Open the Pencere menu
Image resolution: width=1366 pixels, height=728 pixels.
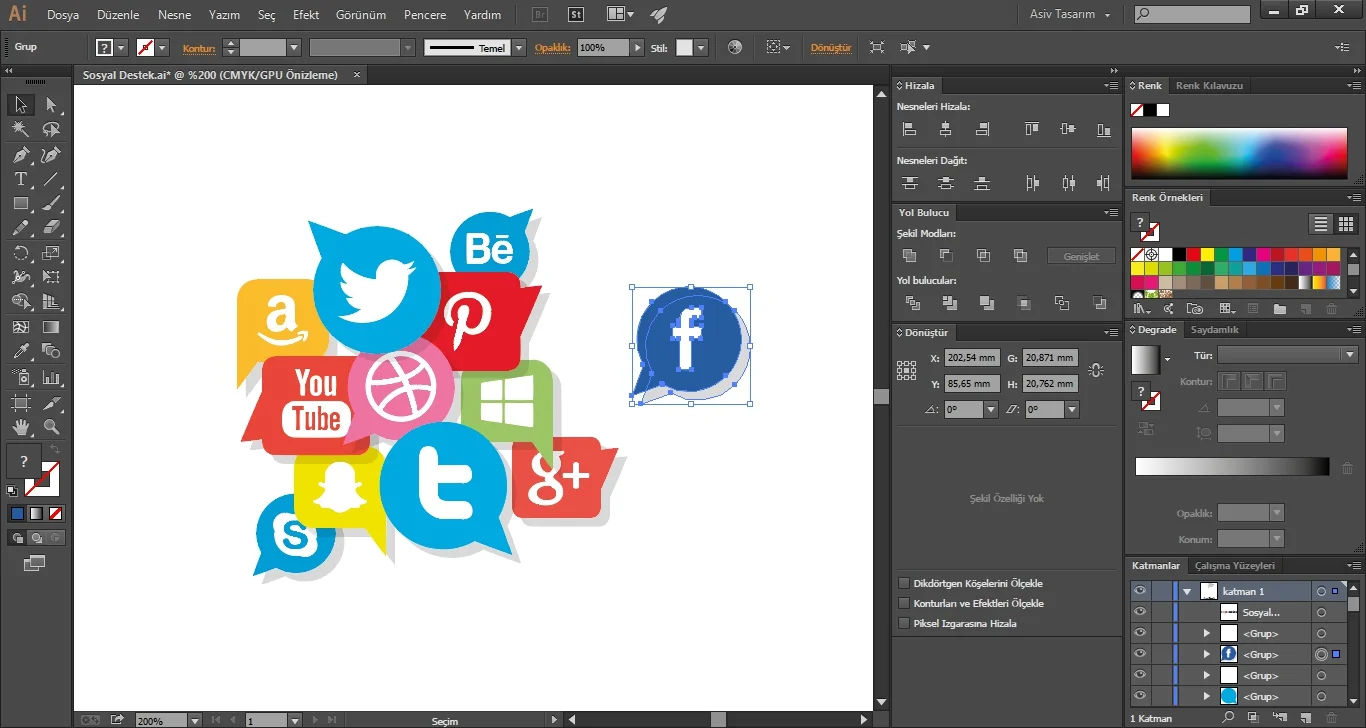(x=425, y=15)
